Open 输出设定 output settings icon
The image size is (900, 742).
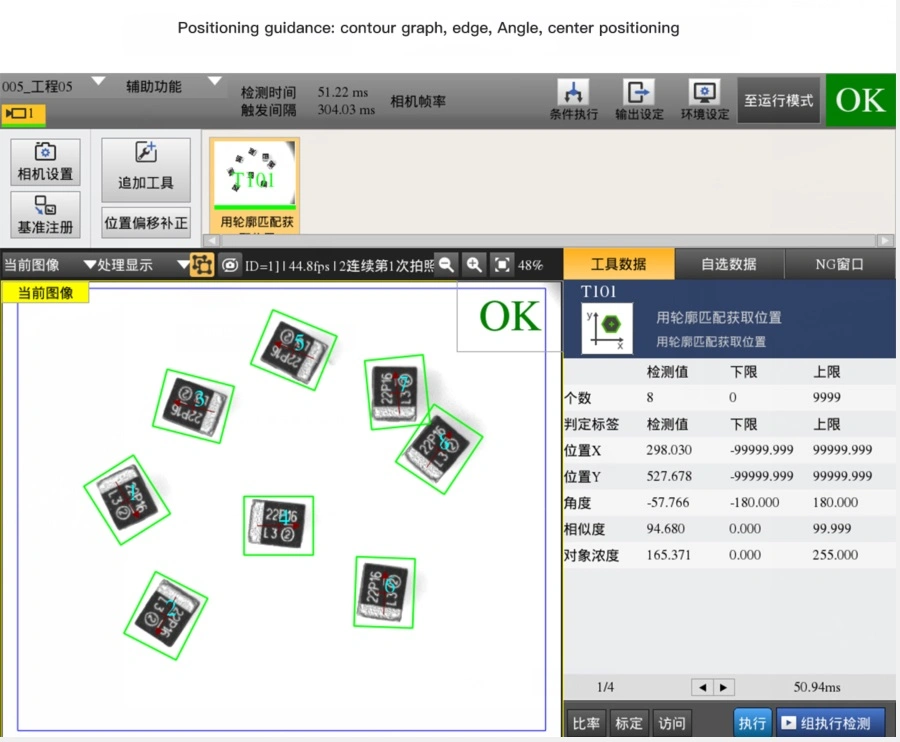[639, 99]
